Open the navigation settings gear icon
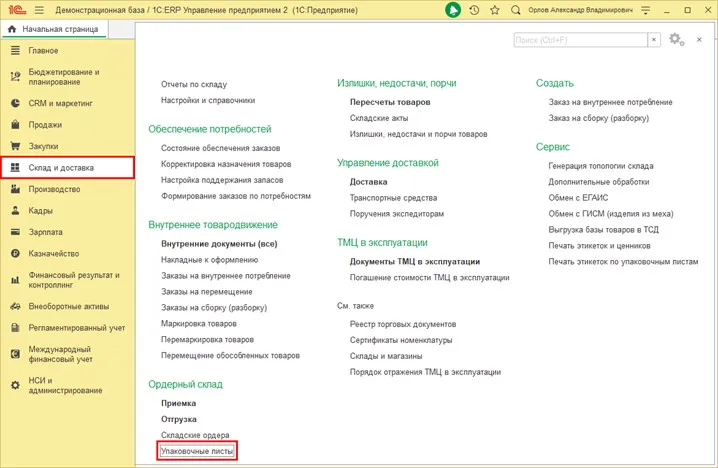The width and height of the screenshot is (718, 468). pyautogui.click(x=676, y=39)
